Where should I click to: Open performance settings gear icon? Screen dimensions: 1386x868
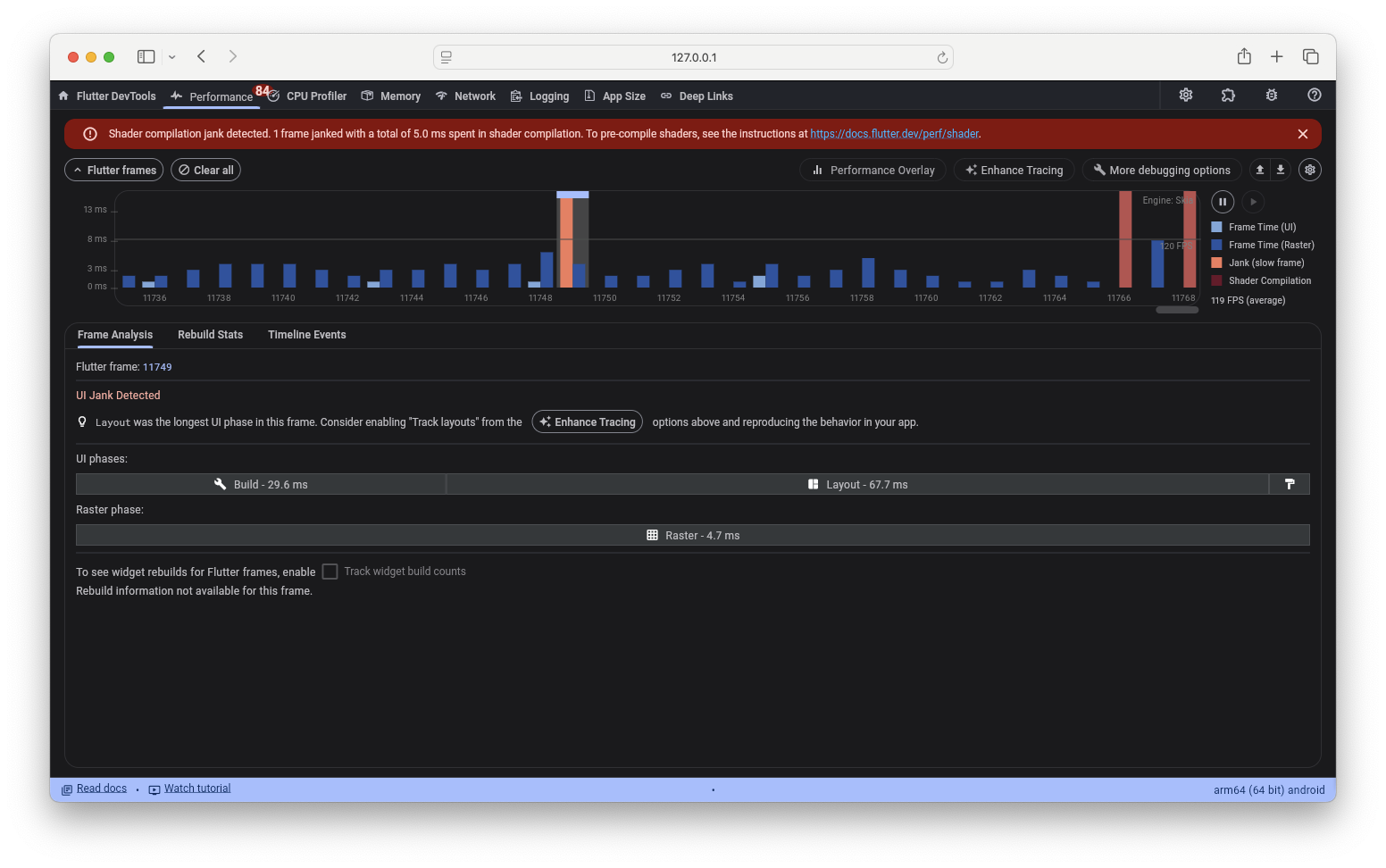click(1310, 170)
